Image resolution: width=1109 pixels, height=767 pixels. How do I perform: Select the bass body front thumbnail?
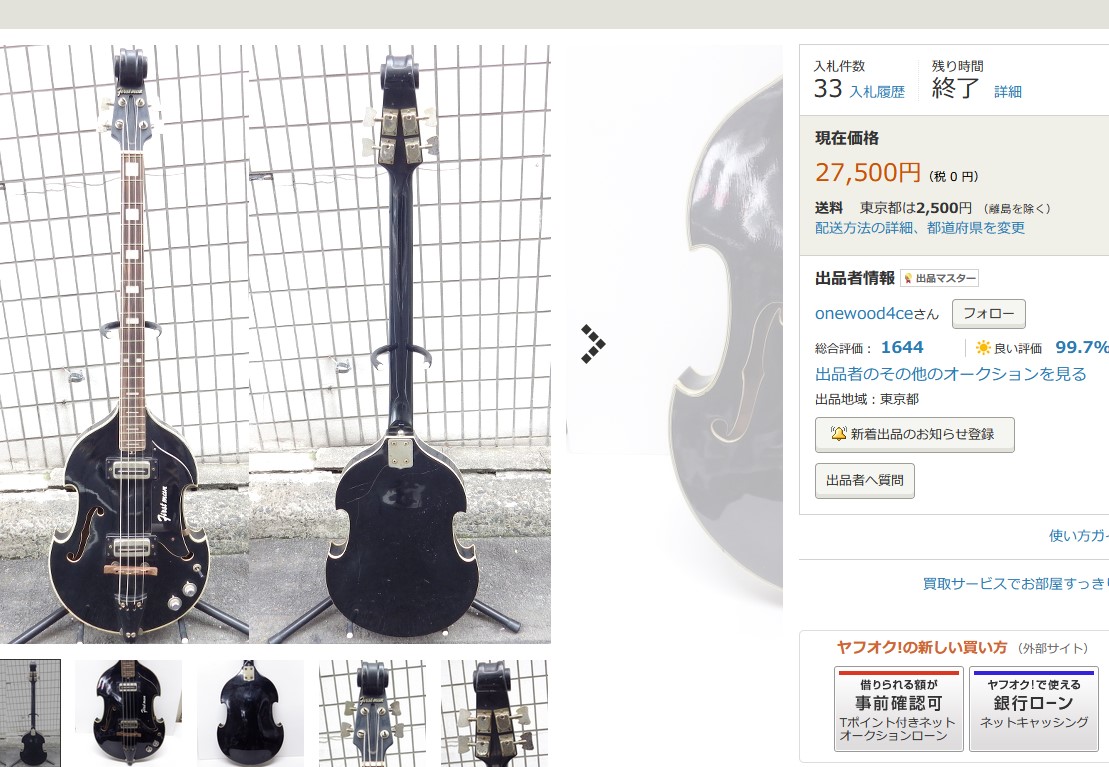[129, 713]
